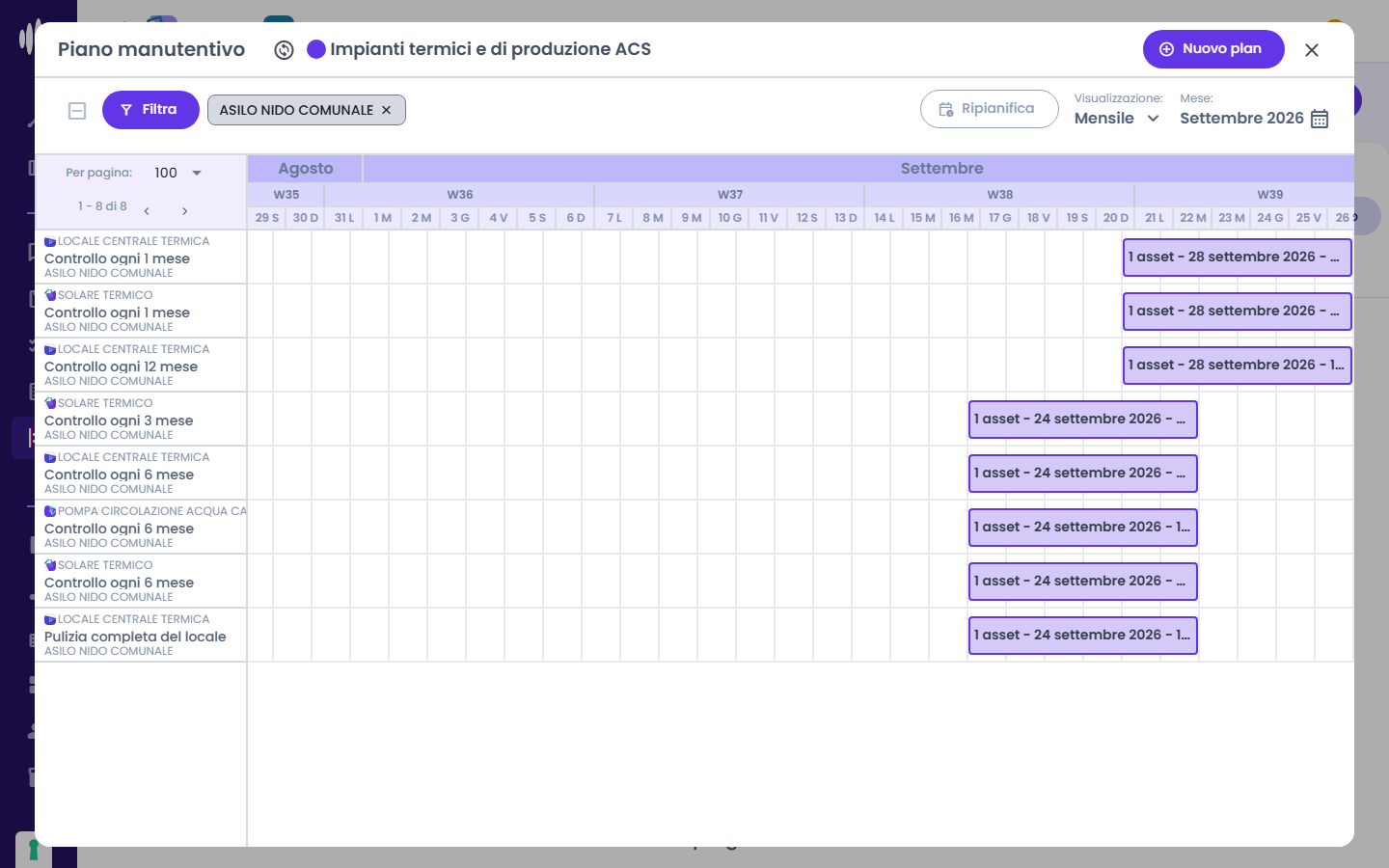Create a new plan with Nuovo plan
The image size is (1389, 868).
tap(1213, 49)
